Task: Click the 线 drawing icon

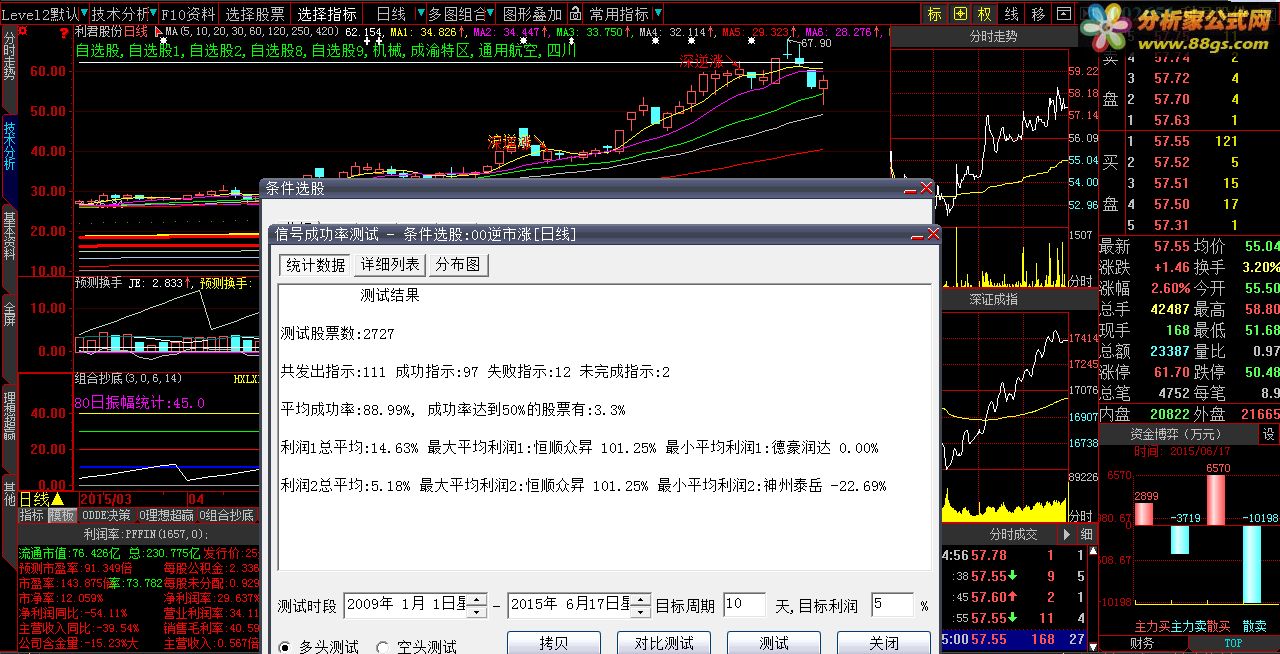Action: [x=1012, y=14]
